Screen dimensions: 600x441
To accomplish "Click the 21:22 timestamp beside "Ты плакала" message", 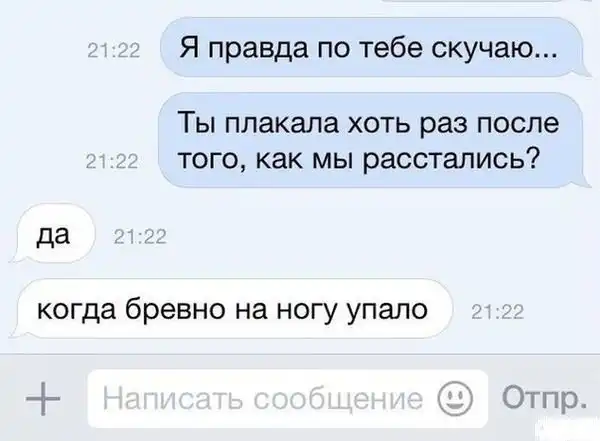I will 112,161.
